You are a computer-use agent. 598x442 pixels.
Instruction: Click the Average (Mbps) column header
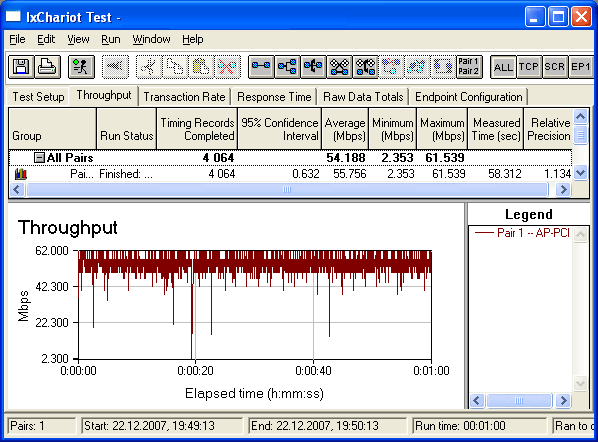[345, 129]
